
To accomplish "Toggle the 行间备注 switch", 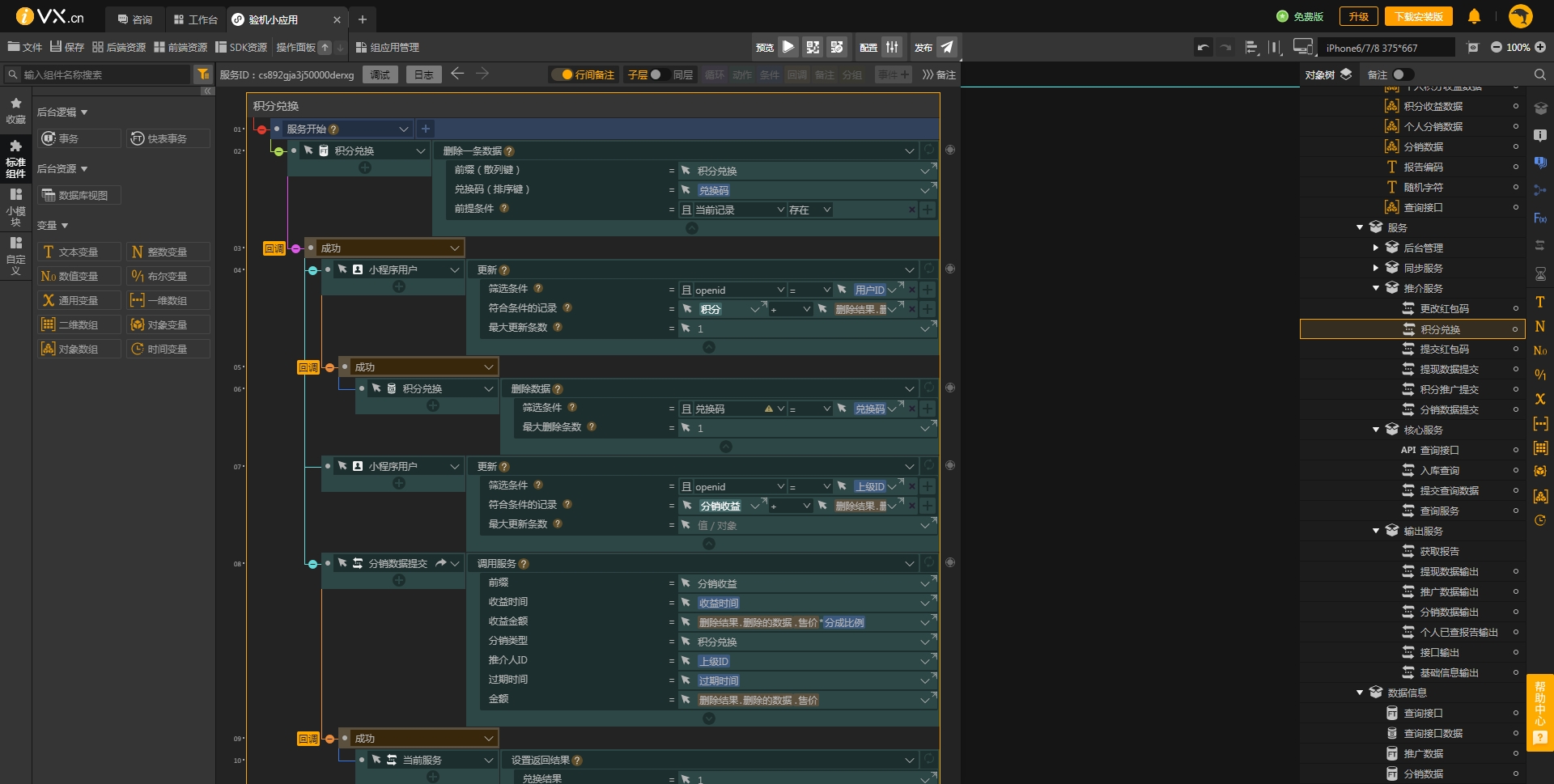I will (x=562, y=74).
